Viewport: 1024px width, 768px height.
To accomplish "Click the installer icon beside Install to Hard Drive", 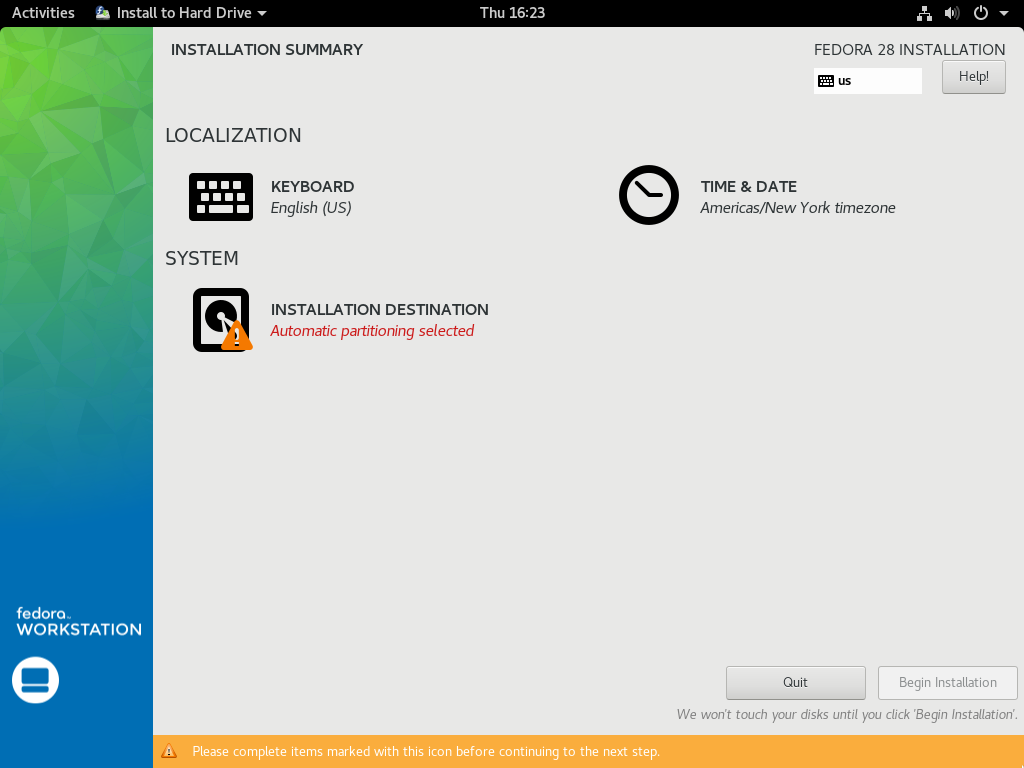I will point(103,13).
